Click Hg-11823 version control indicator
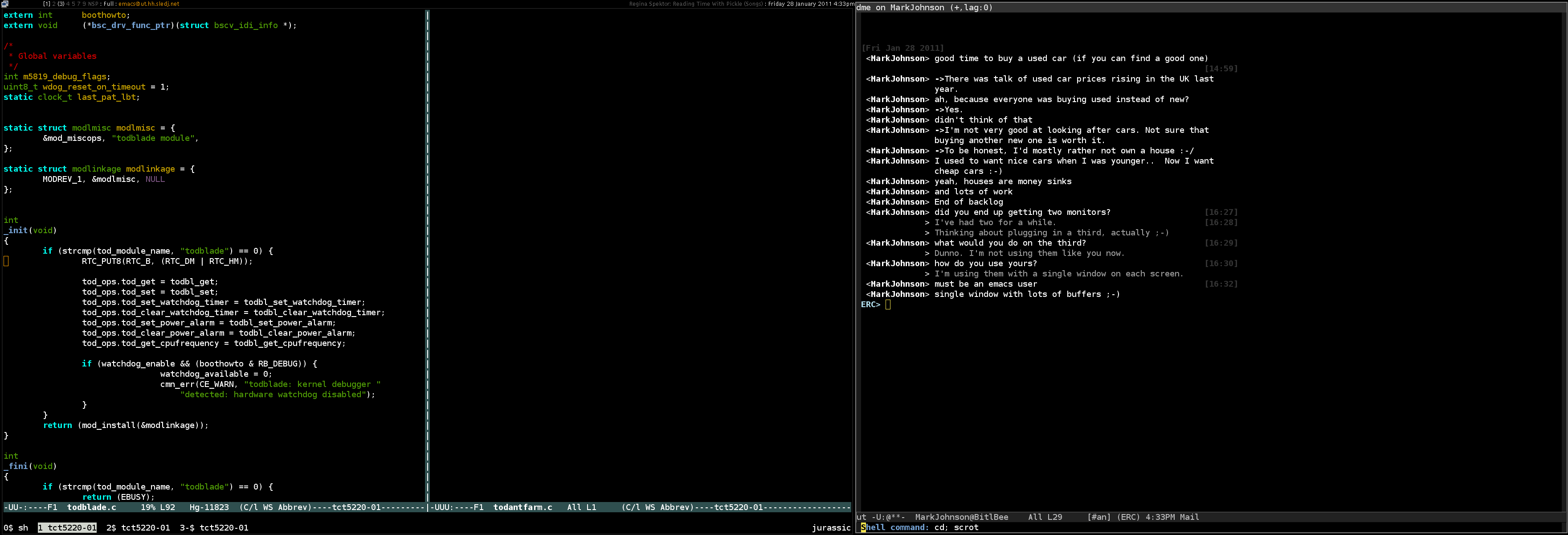This screenshot has height=535, width=1568. [209, 507]
